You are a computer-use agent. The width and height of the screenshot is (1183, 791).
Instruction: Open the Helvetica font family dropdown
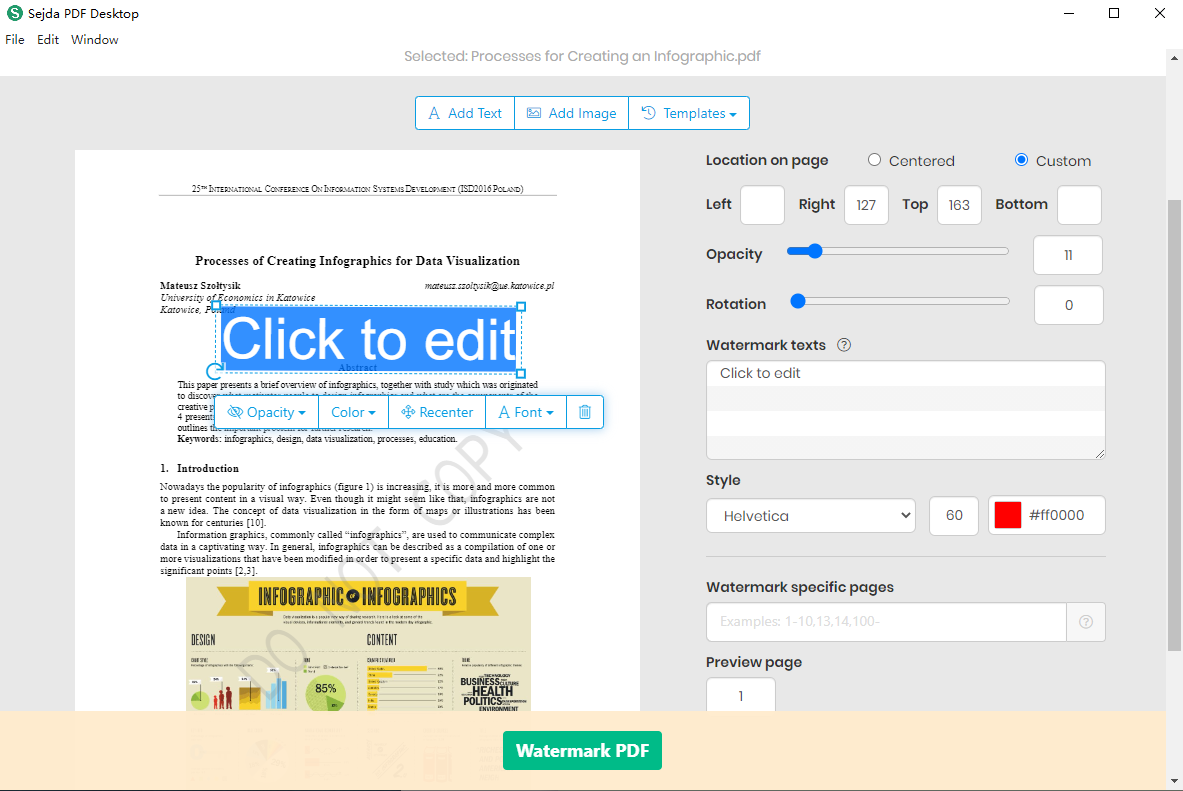(x=811, y=516)
